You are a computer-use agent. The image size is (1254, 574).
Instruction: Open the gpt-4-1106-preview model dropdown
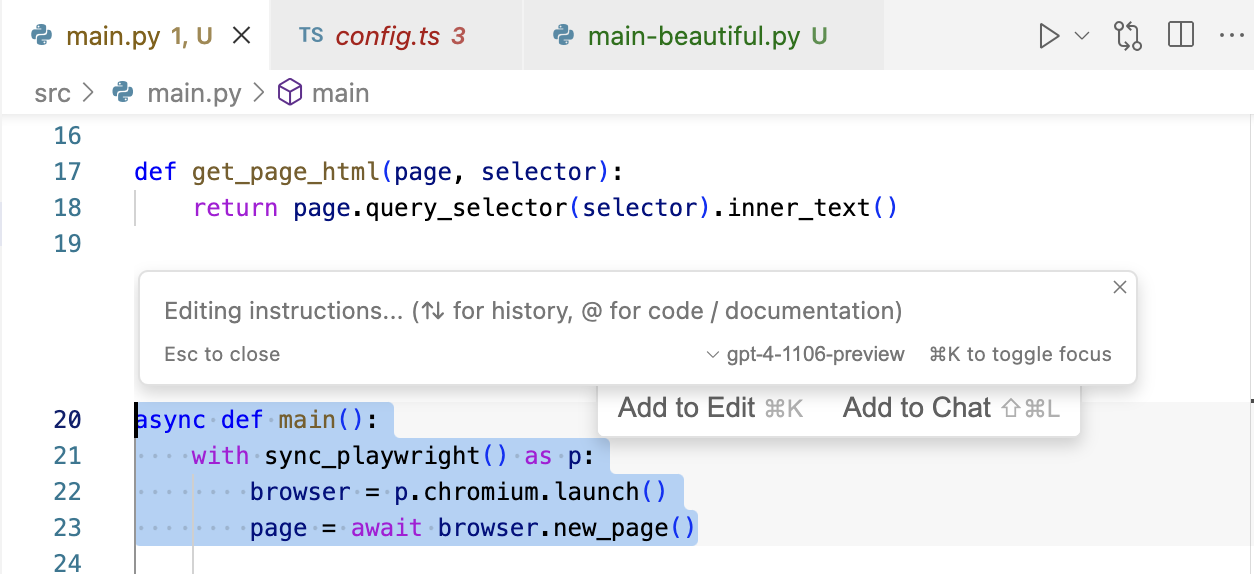coord(806,355)
